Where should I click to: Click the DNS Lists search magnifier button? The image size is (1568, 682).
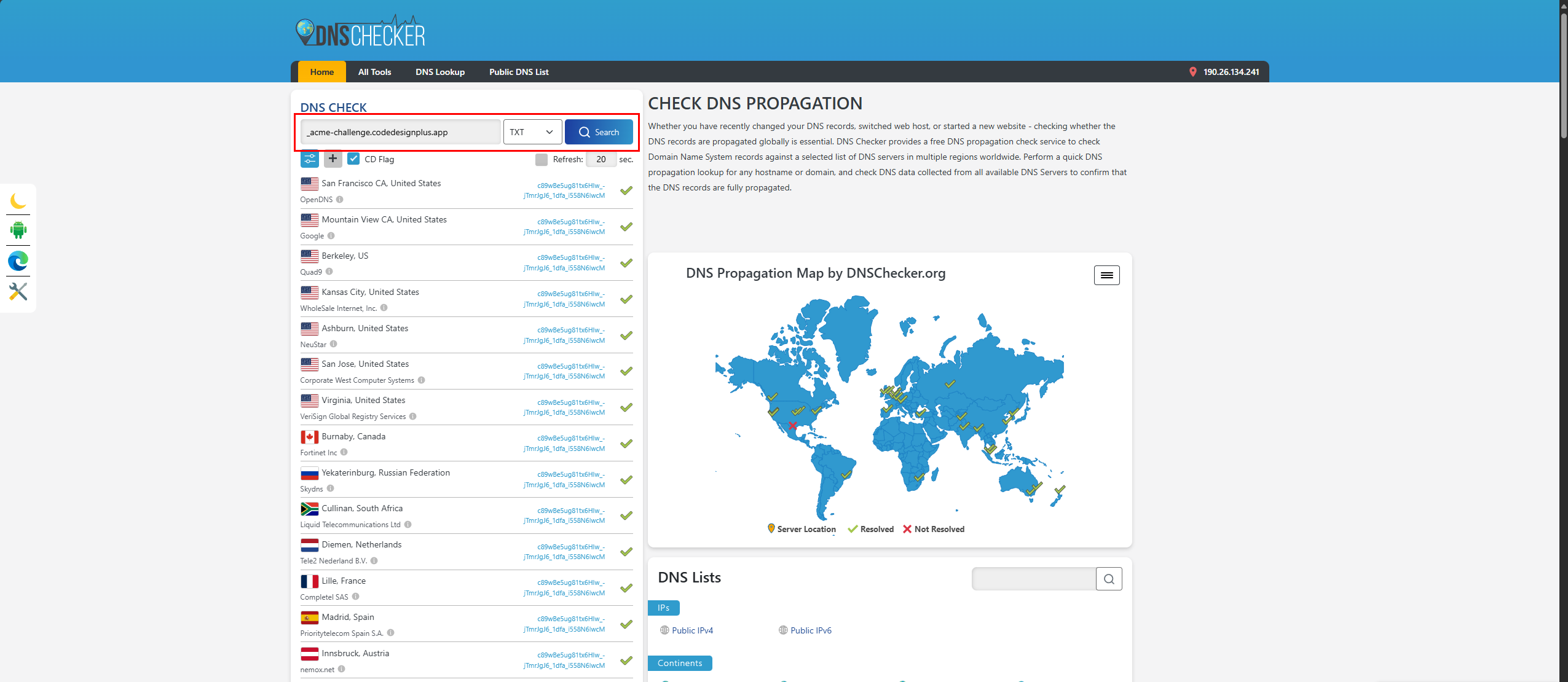coord(1109,579)
